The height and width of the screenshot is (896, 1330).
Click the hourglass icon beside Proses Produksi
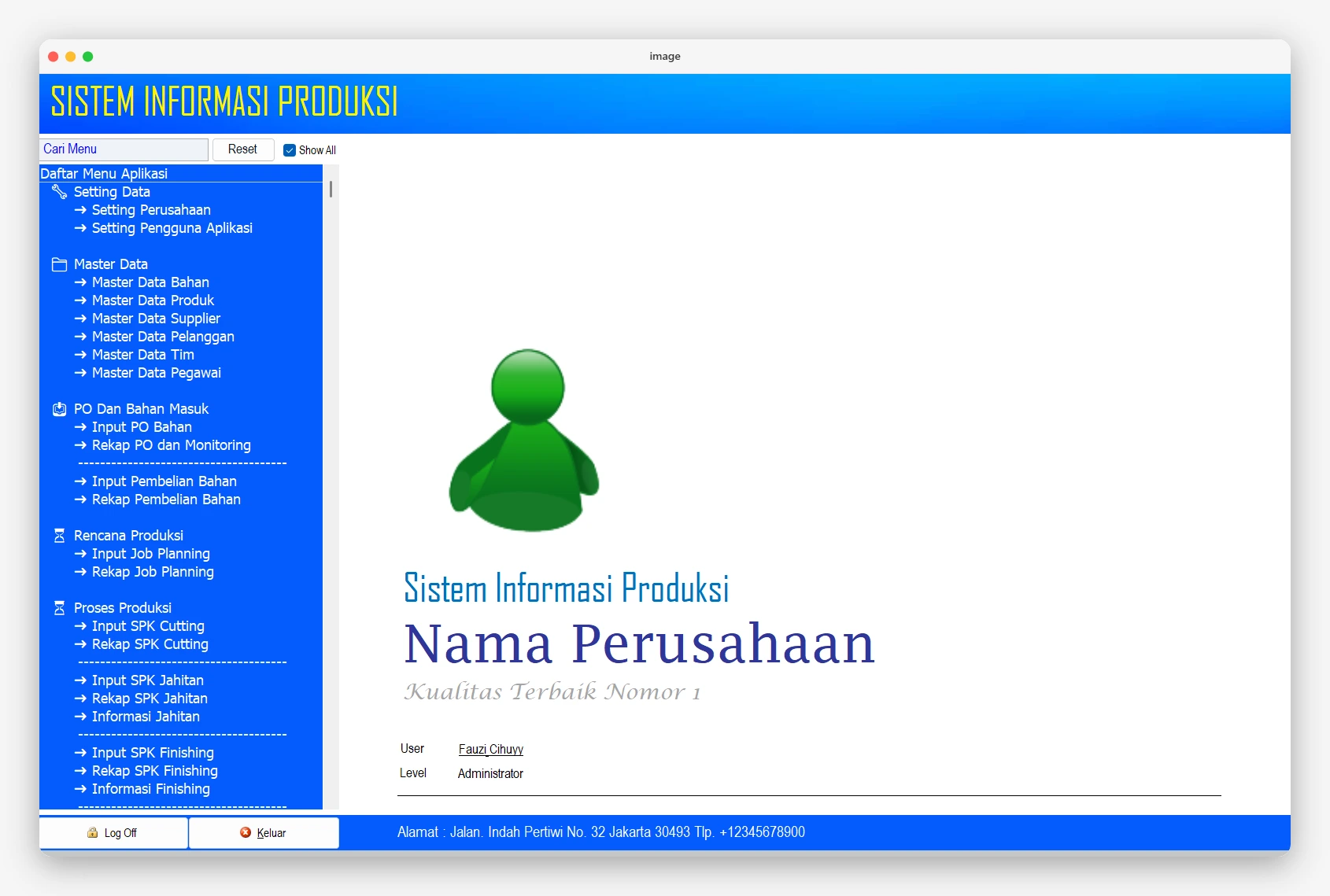59,608
